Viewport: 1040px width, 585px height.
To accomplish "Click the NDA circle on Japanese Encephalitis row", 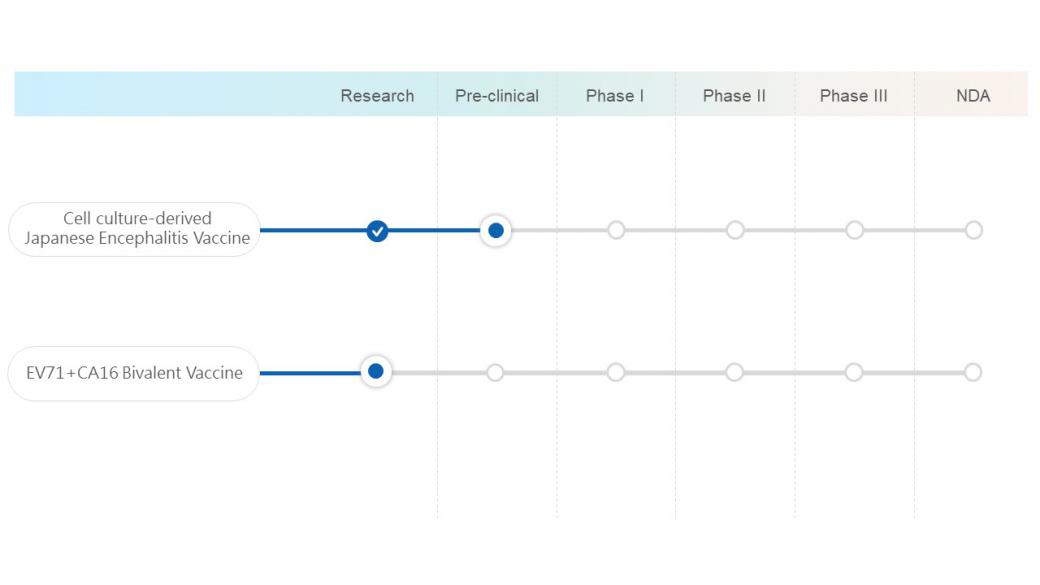I will [x=974, y=230].
